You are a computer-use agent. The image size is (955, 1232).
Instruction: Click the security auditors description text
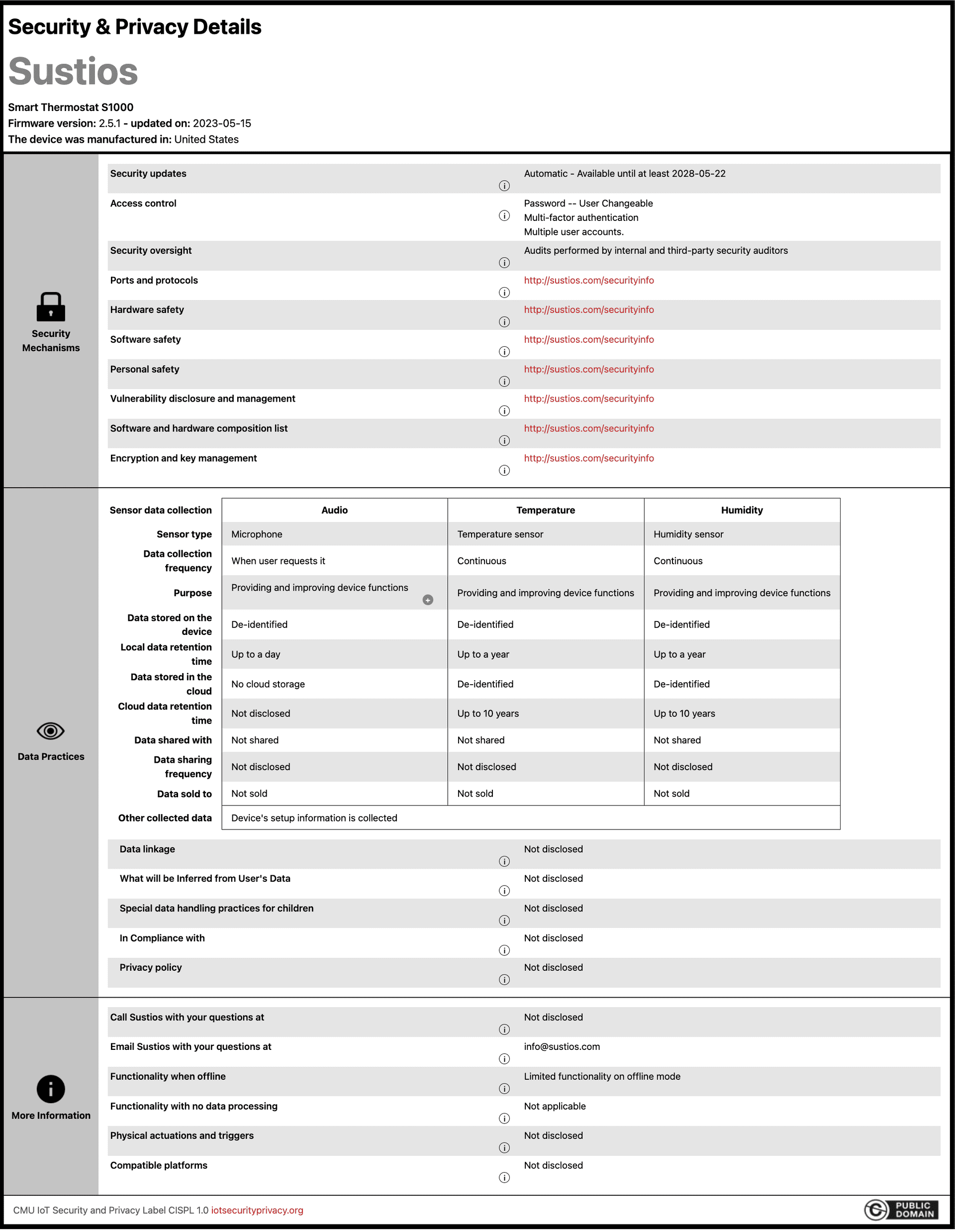click(x=656, y=250)
